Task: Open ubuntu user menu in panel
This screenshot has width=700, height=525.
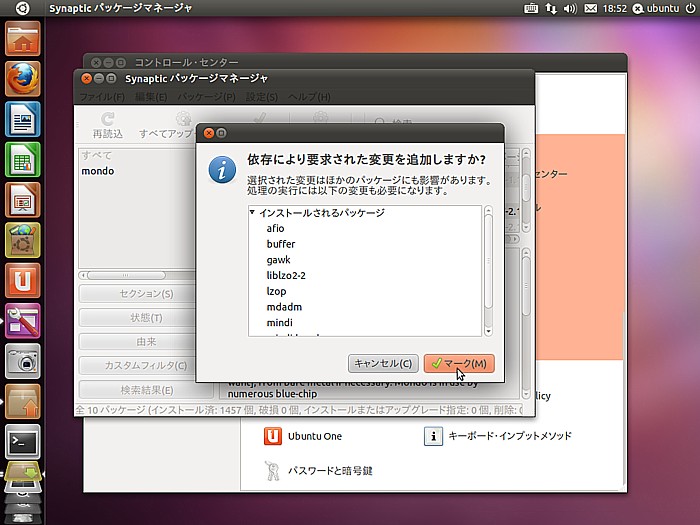Action: [x=656, y=8]
